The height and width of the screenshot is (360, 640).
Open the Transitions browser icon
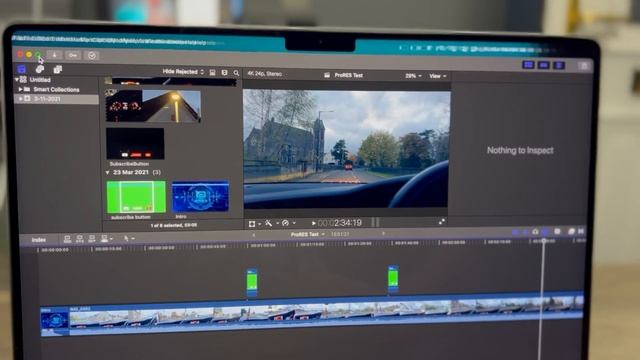581,231
